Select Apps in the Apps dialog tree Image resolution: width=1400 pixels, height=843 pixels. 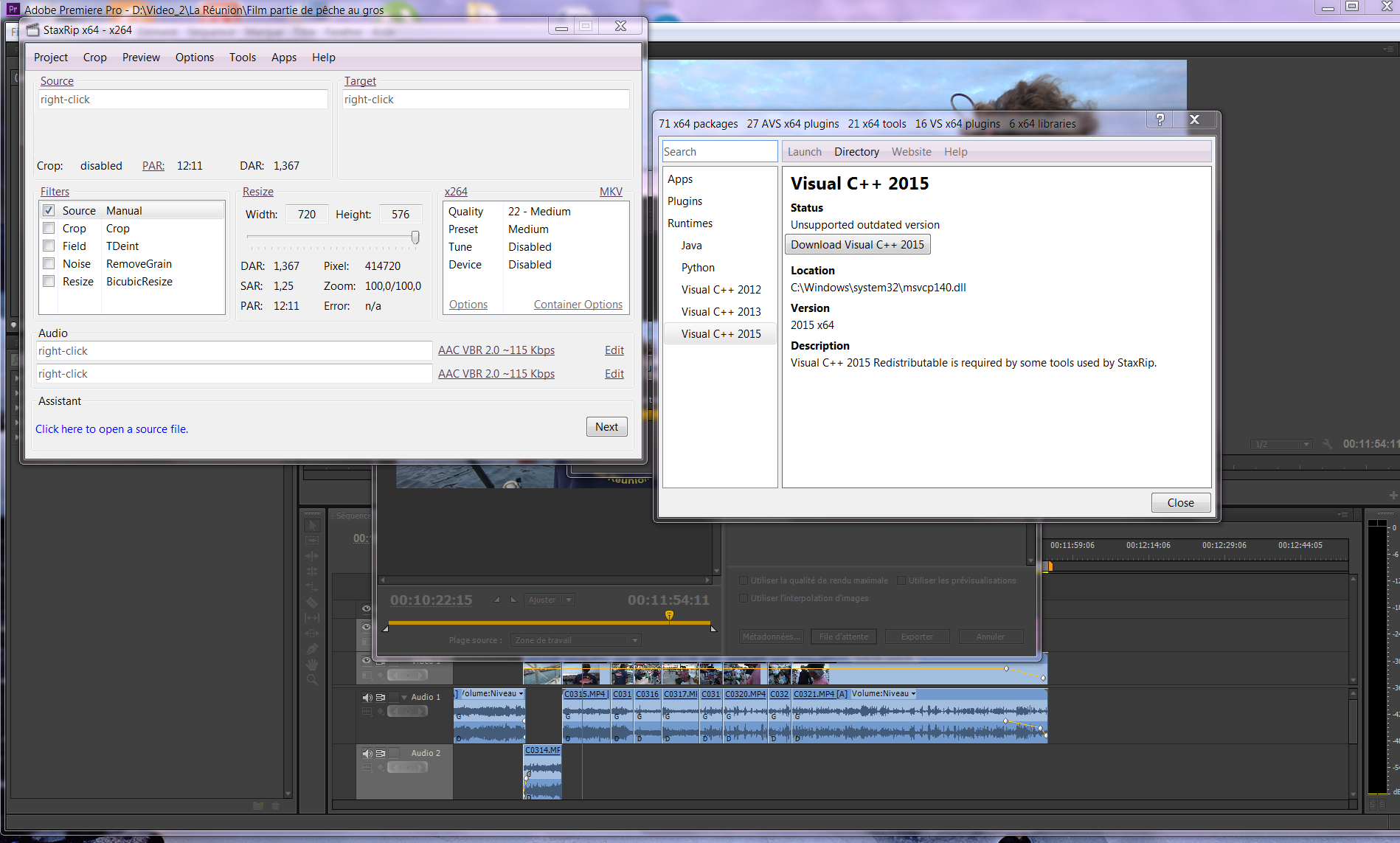point(680,179)
